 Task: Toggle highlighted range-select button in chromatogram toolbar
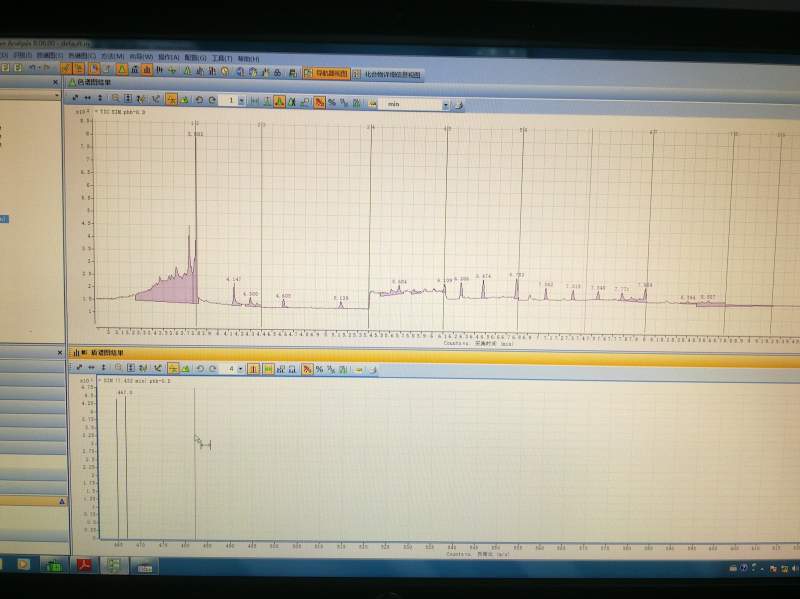click(171, 99)
